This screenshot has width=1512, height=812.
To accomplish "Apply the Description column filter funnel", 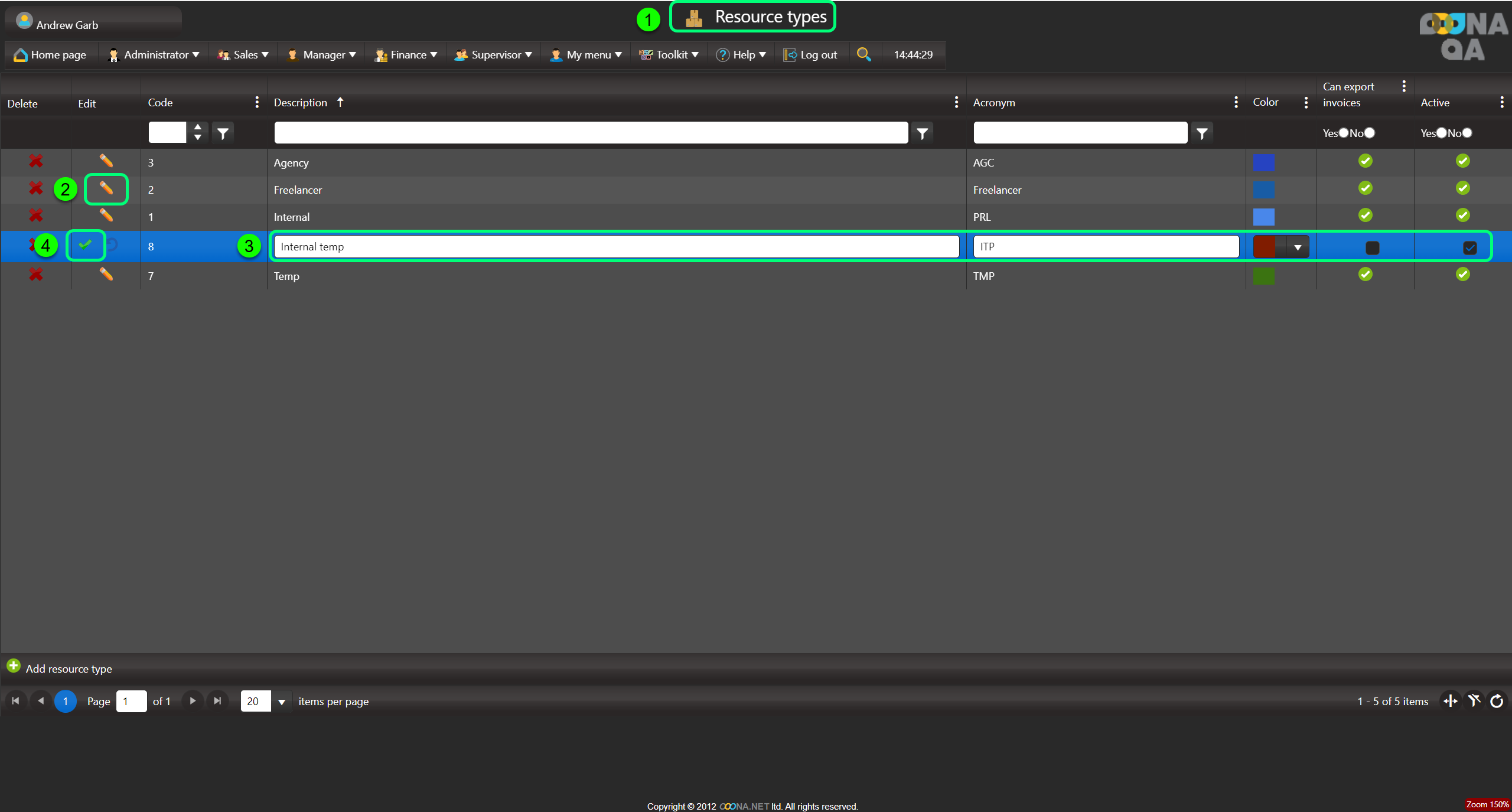I will tap(922, 133).
